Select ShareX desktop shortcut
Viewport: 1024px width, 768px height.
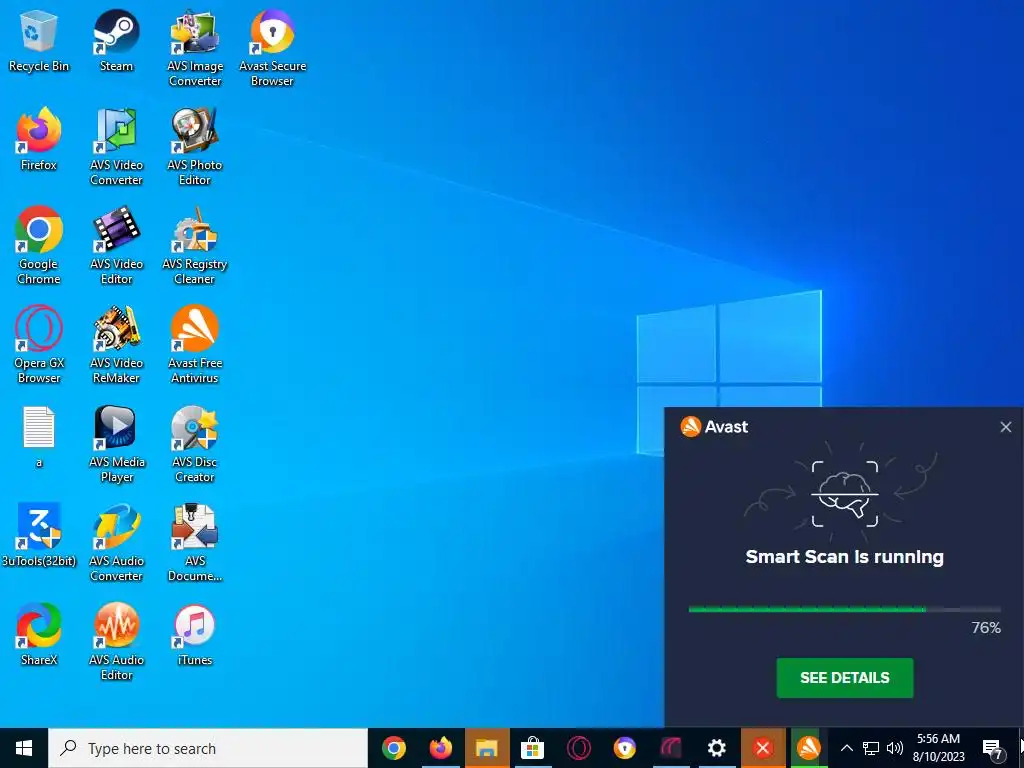pos(39,635)
